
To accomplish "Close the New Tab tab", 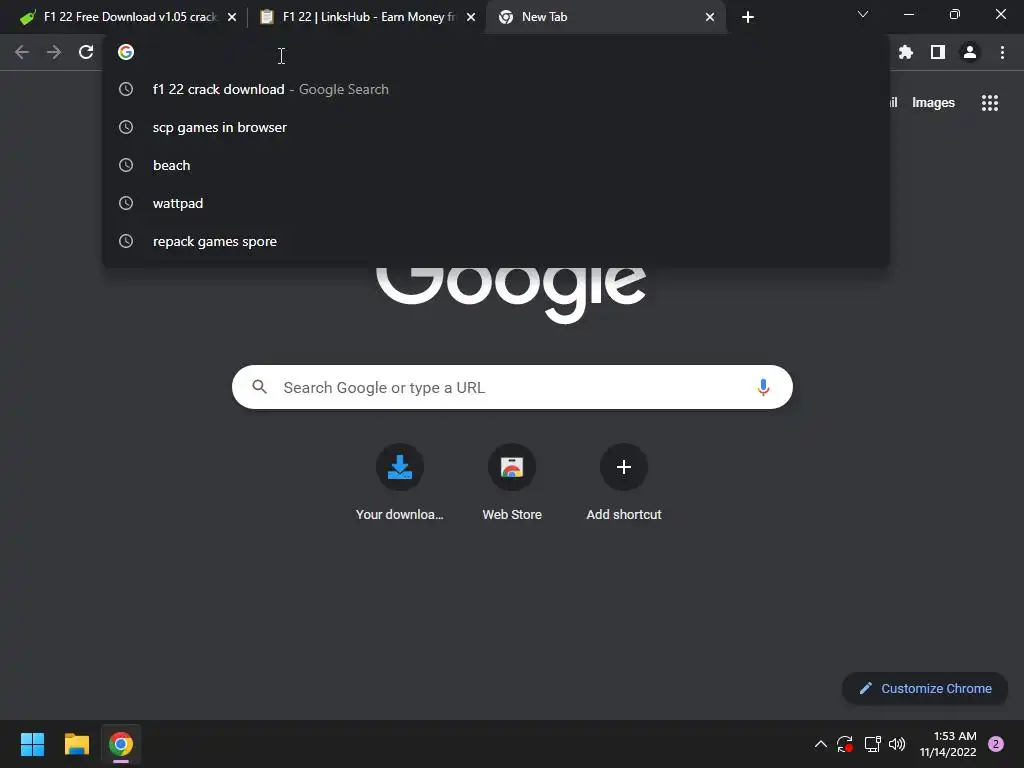I will [710, 18].
